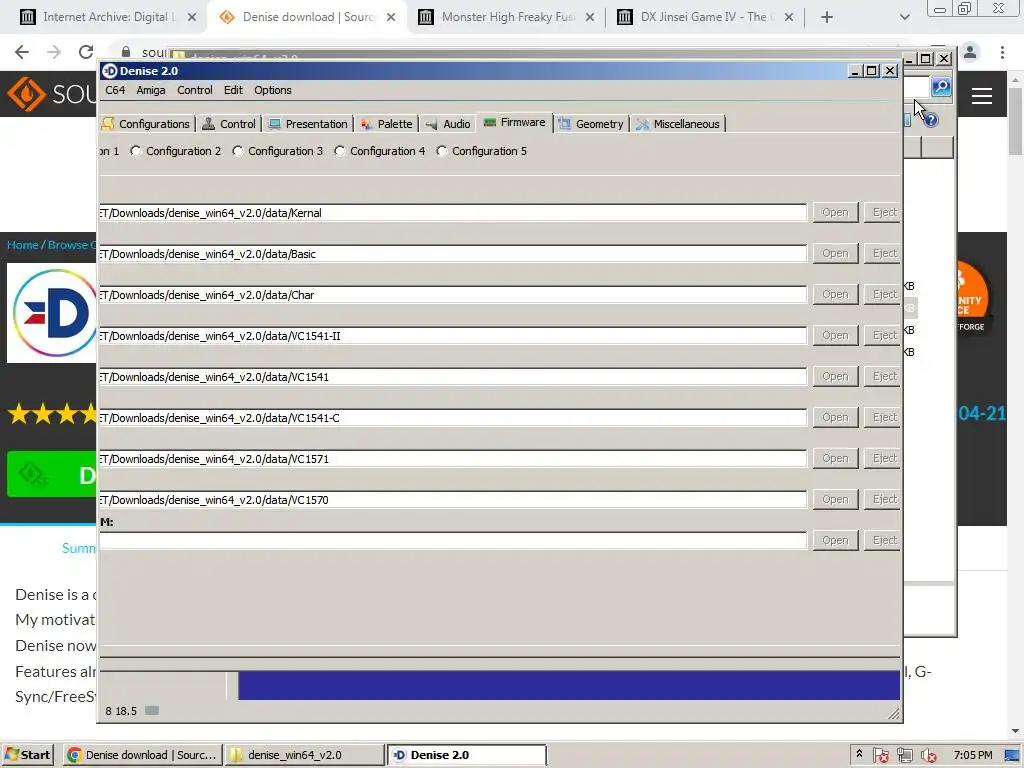
Task: Click the Home breadcrumb link
Action: [23, 245]
